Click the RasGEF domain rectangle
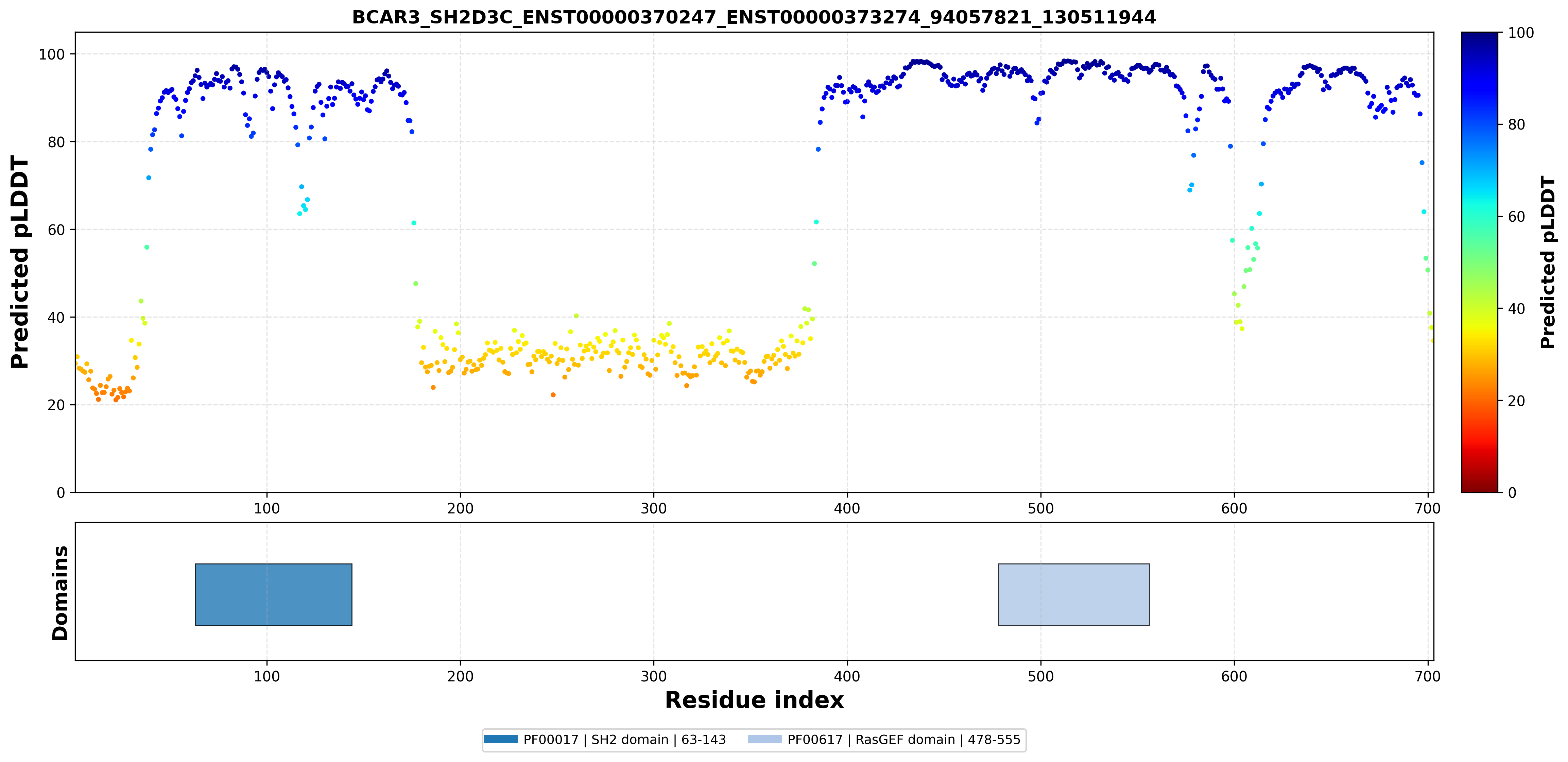Image resolution: width=1568 pixels, height=762 pixels. (x=1074, y=594)
